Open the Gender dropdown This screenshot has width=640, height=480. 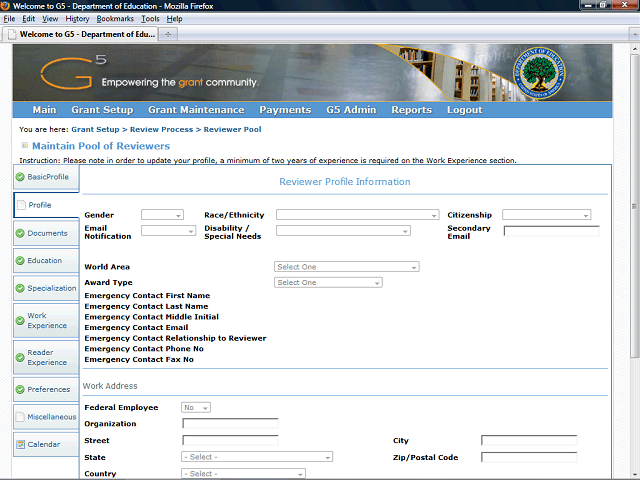pos(162,215)
